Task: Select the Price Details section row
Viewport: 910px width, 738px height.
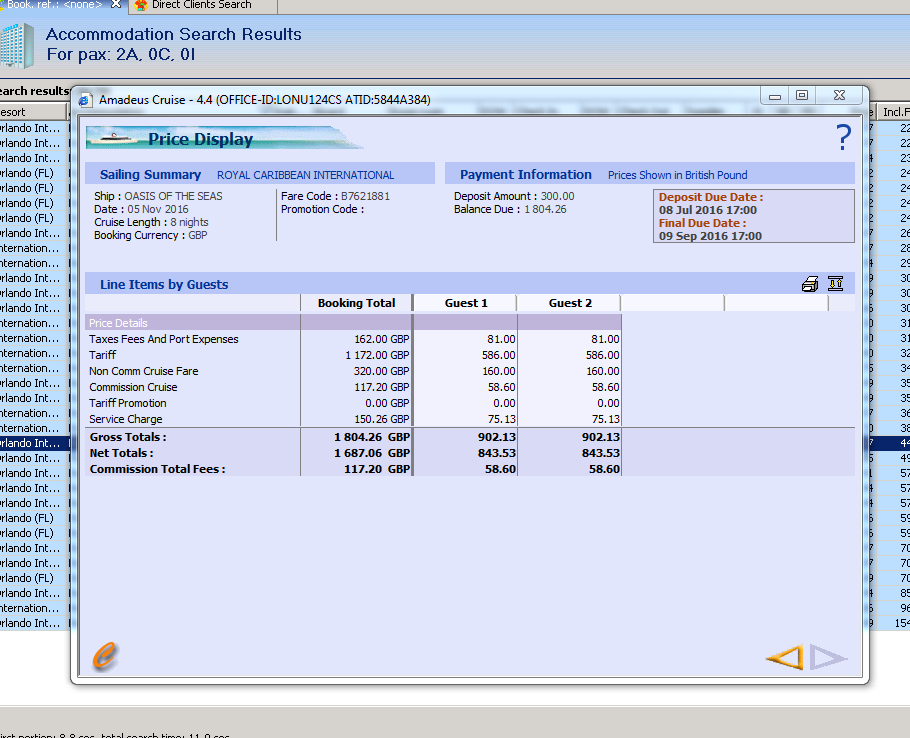Action: (353, 323)
